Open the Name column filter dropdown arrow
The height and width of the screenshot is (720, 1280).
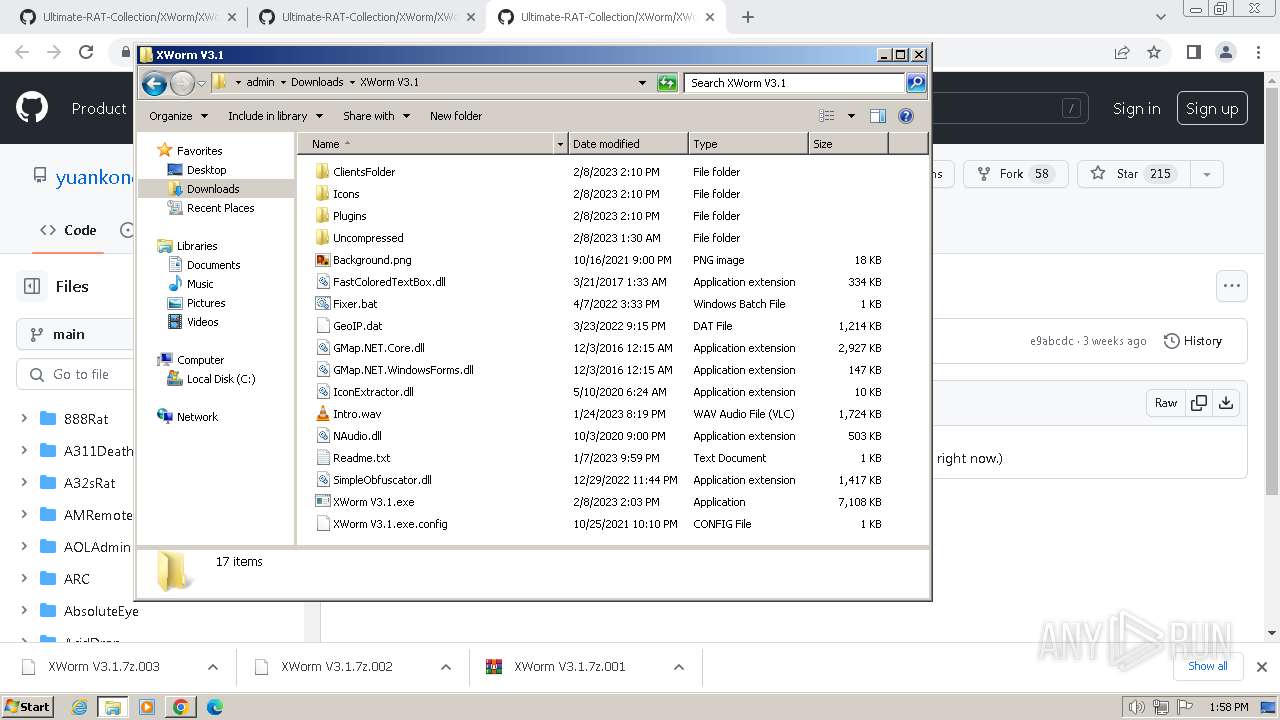click(x=560, y=144)
